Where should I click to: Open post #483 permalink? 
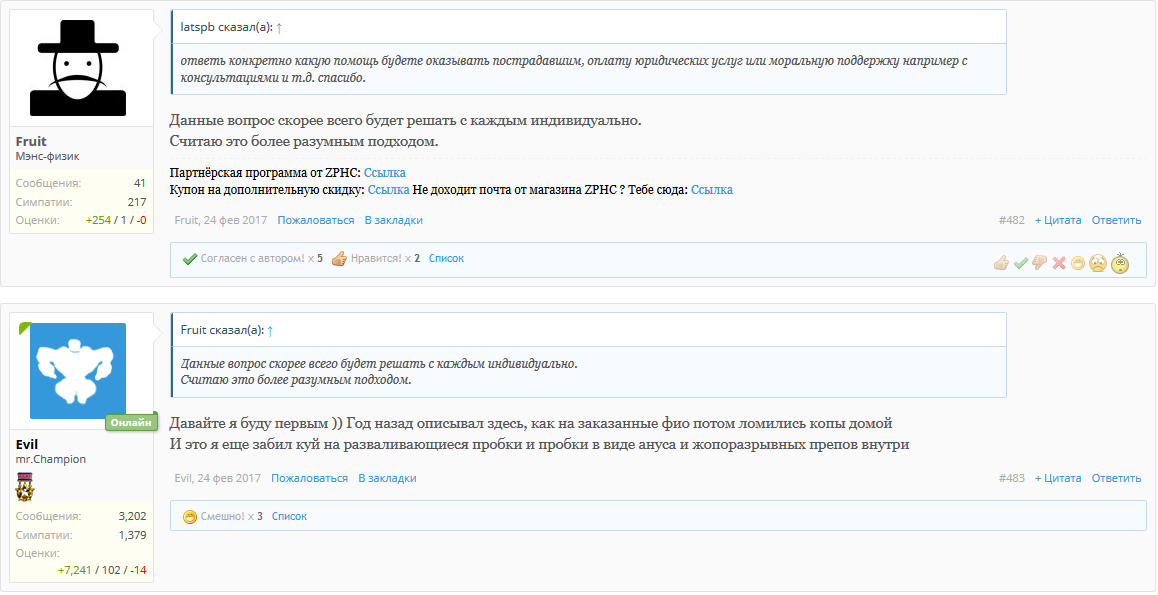(1011, 478)
